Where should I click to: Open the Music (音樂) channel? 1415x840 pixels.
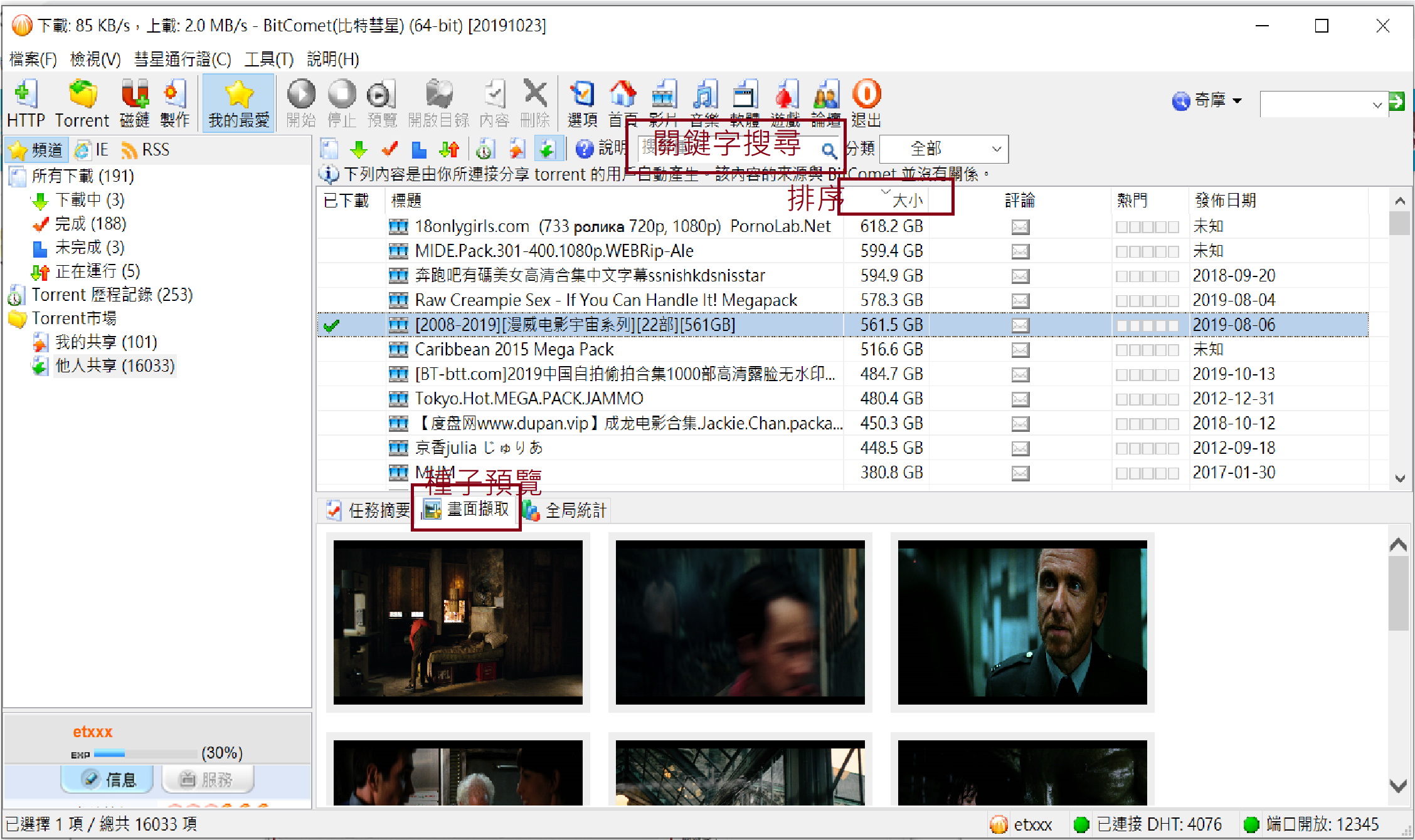tap(704, 104)
